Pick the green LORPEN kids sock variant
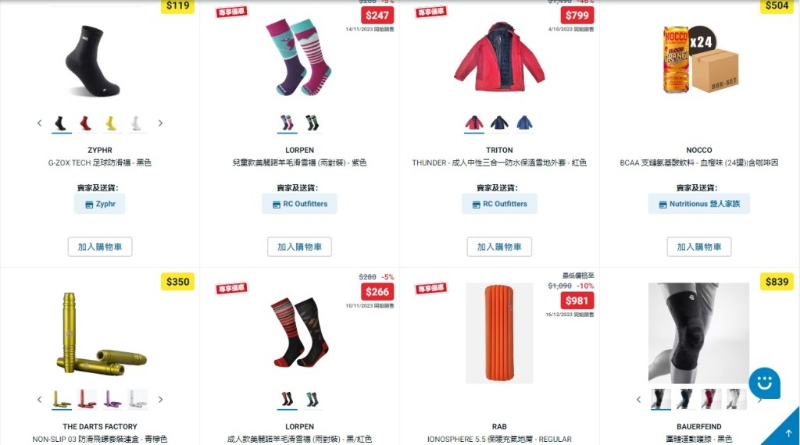This screenshot has height=445, width=800. click(x=312, y=123)
